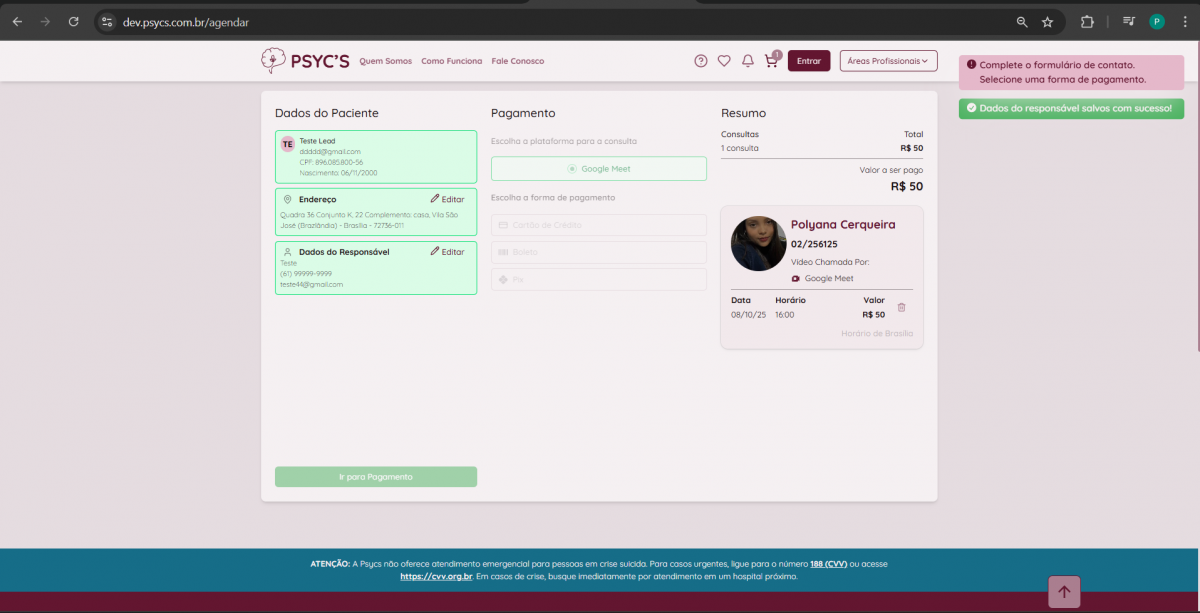Screen dimensions: 1200x613
Task: Bookmark this page with star icon
Action: coord(1047,21)
